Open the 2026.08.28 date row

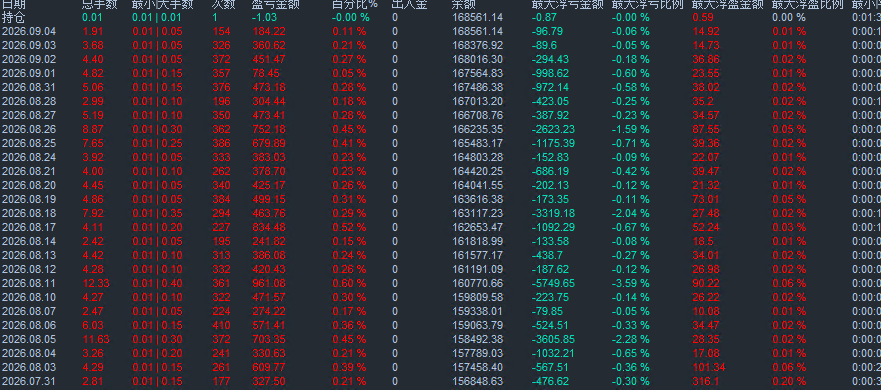point(29,102)
